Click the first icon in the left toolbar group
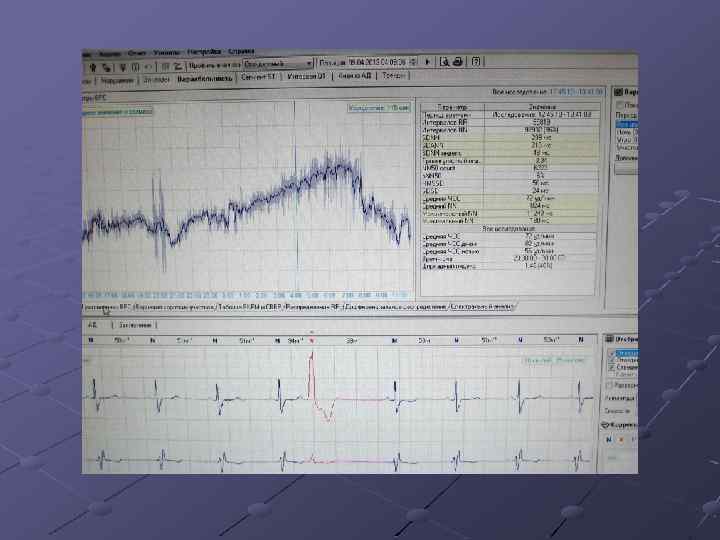 tap(93, 68)
